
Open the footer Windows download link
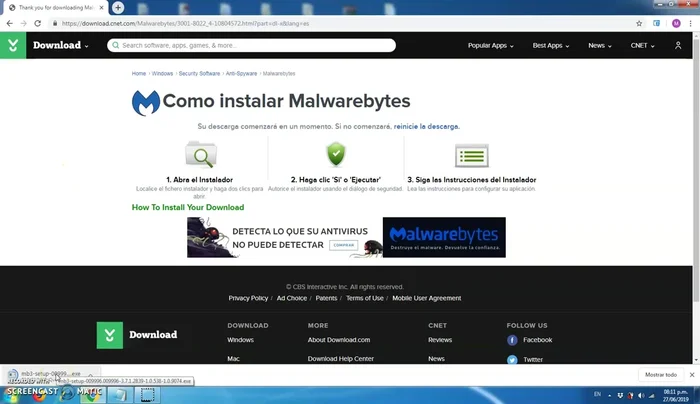point(240,340)
